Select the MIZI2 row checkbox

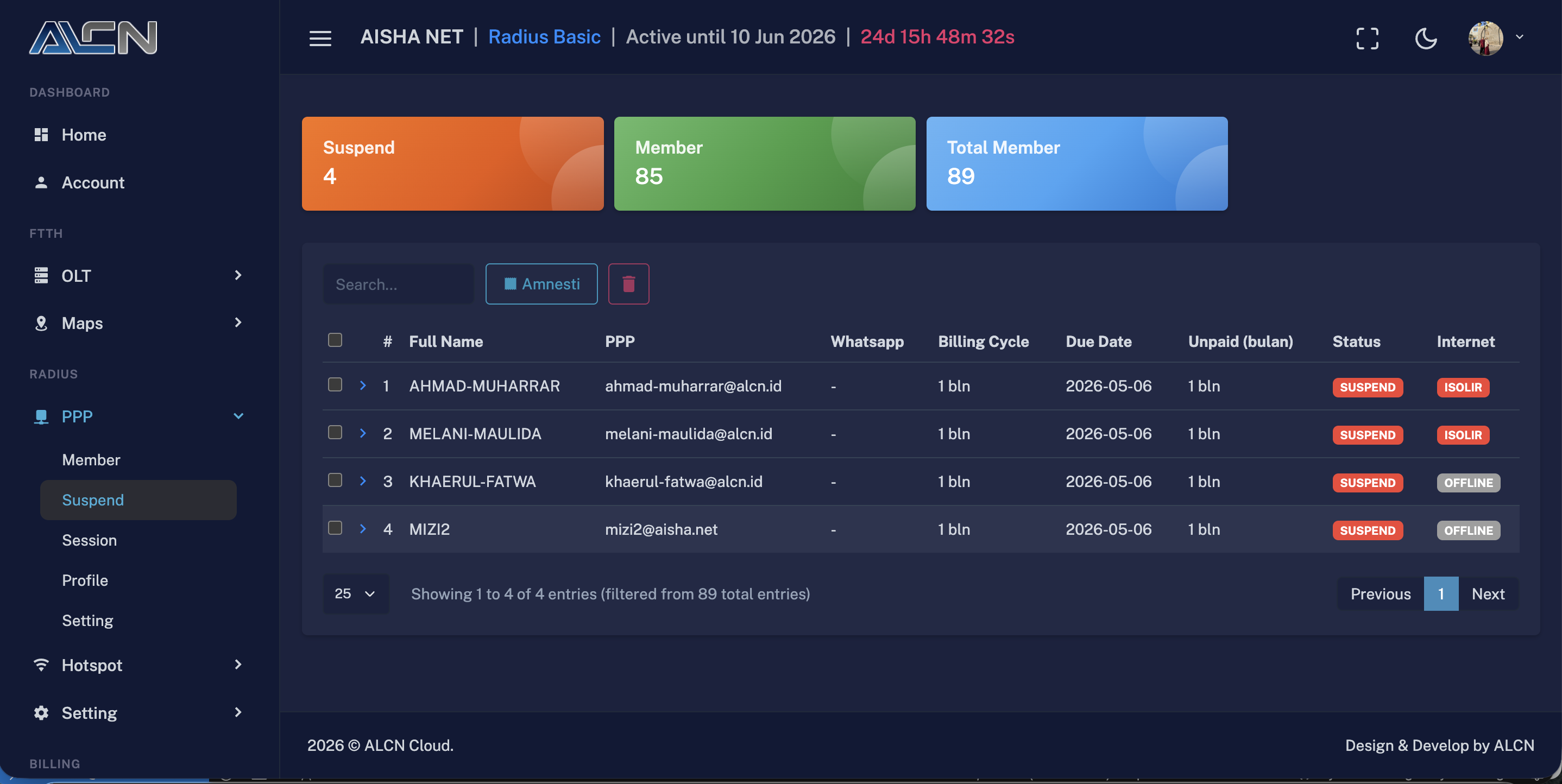pyautogui.click(x=335, y=528)
